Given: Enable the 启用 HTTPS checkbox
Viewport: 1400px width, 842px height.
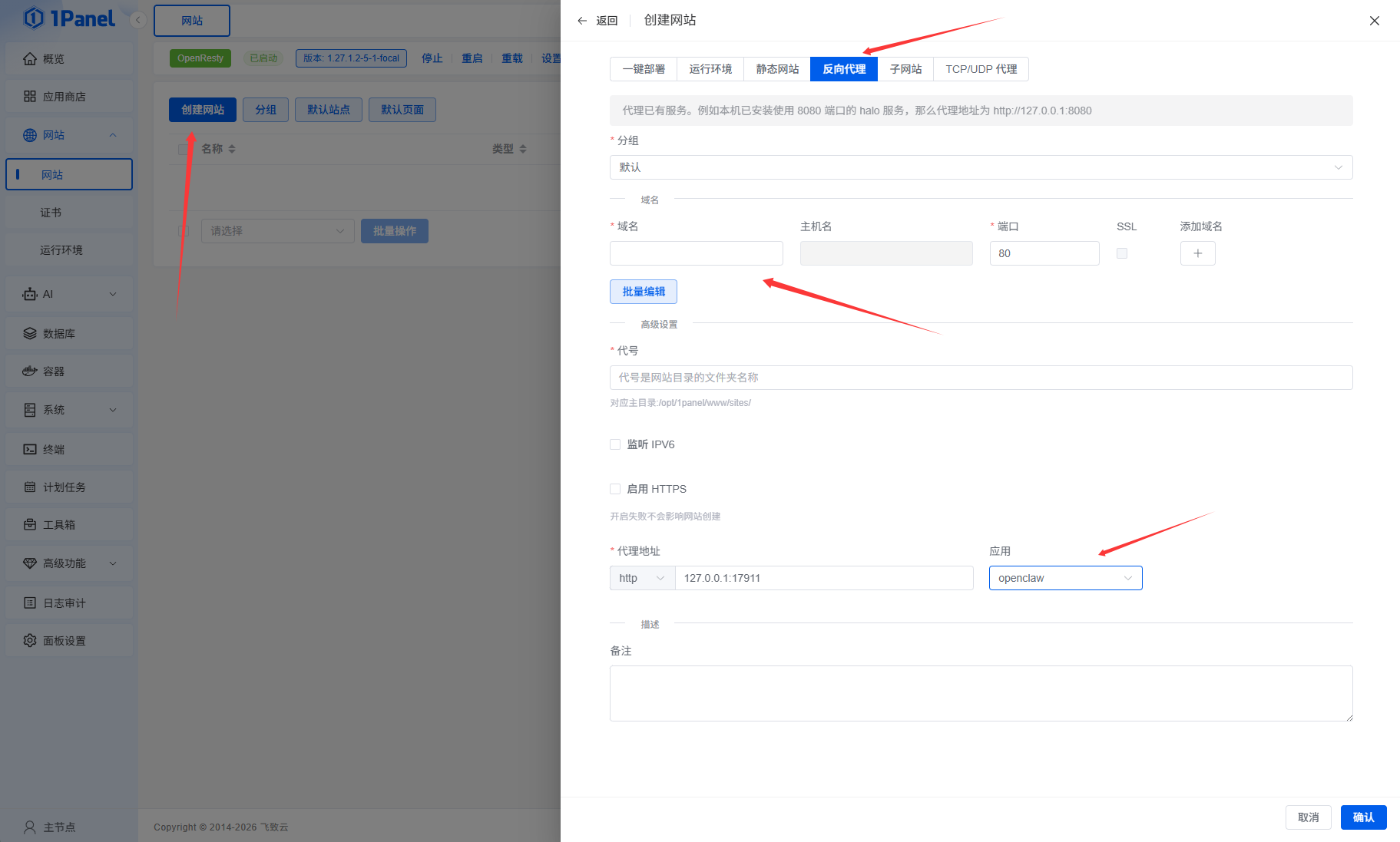Looking at the screenshot, I should pyautogui.click(x=615, y=489).
